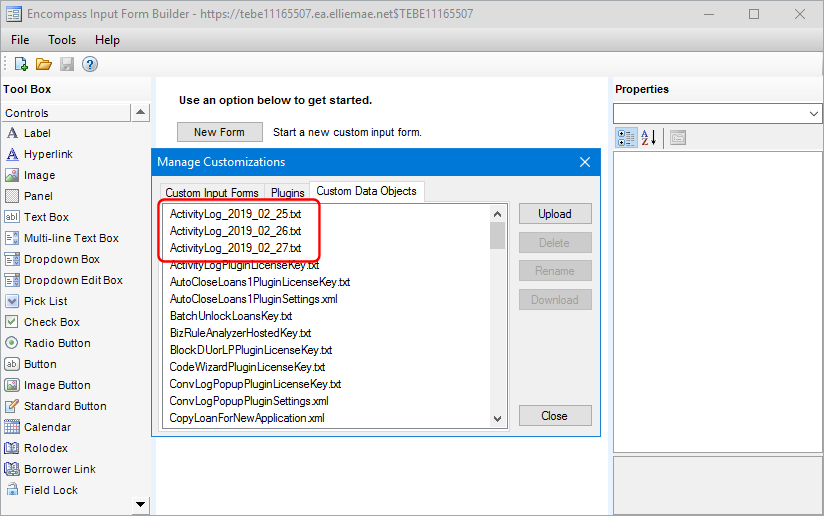Open the Help menu
The height and width of the screenshot is (516, 824).
[107, 40]
